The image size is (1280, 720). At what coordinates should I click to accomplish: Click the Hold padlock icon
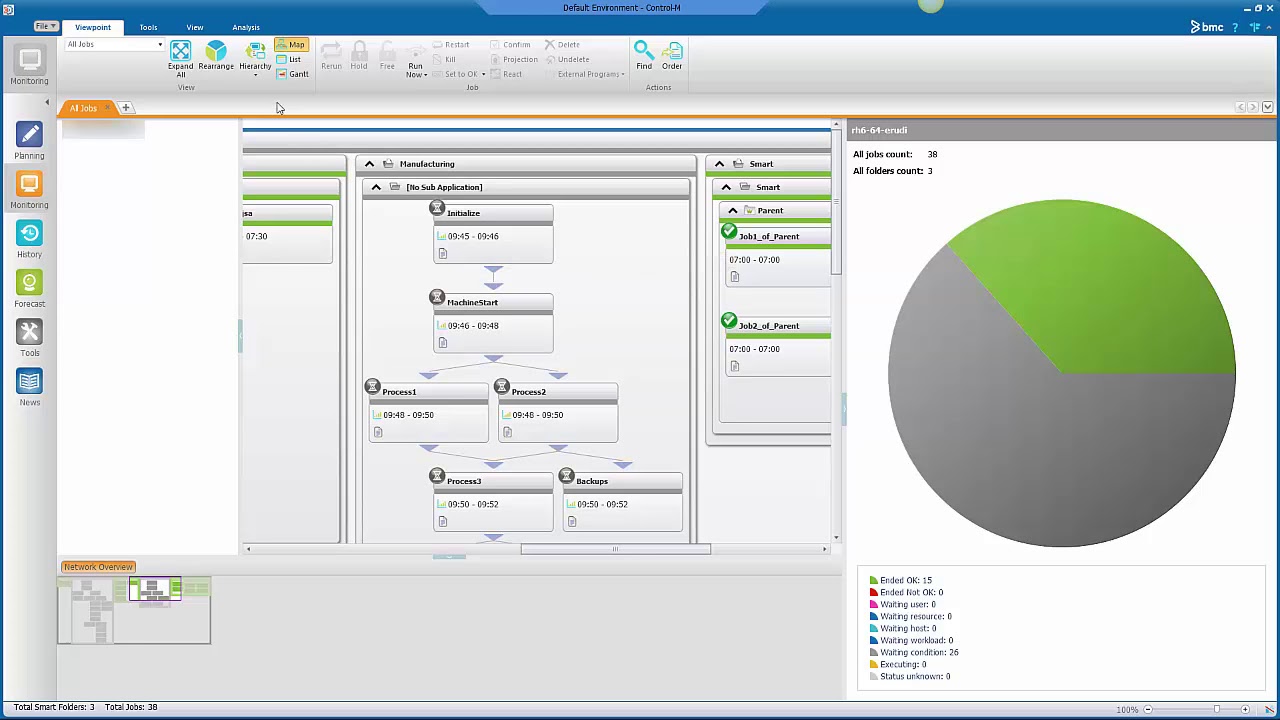[x=359, y=50]
